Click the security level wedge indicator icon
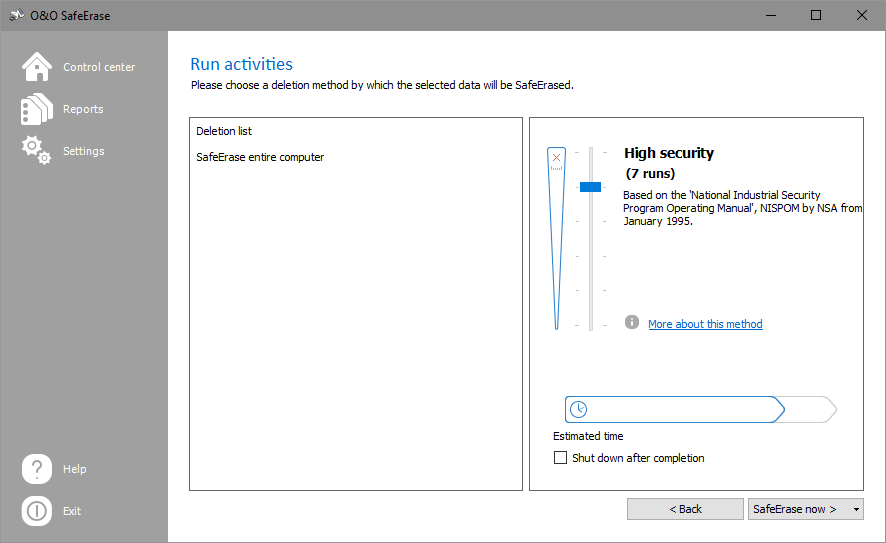 click(x=557, y=238)
